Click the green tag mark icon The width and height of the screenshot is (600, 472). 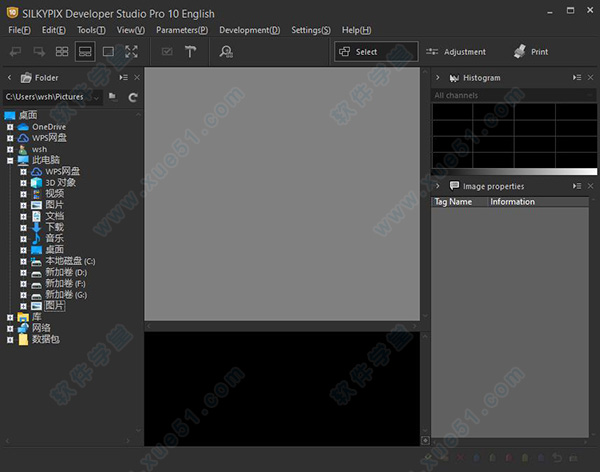[x=492, y=457]
